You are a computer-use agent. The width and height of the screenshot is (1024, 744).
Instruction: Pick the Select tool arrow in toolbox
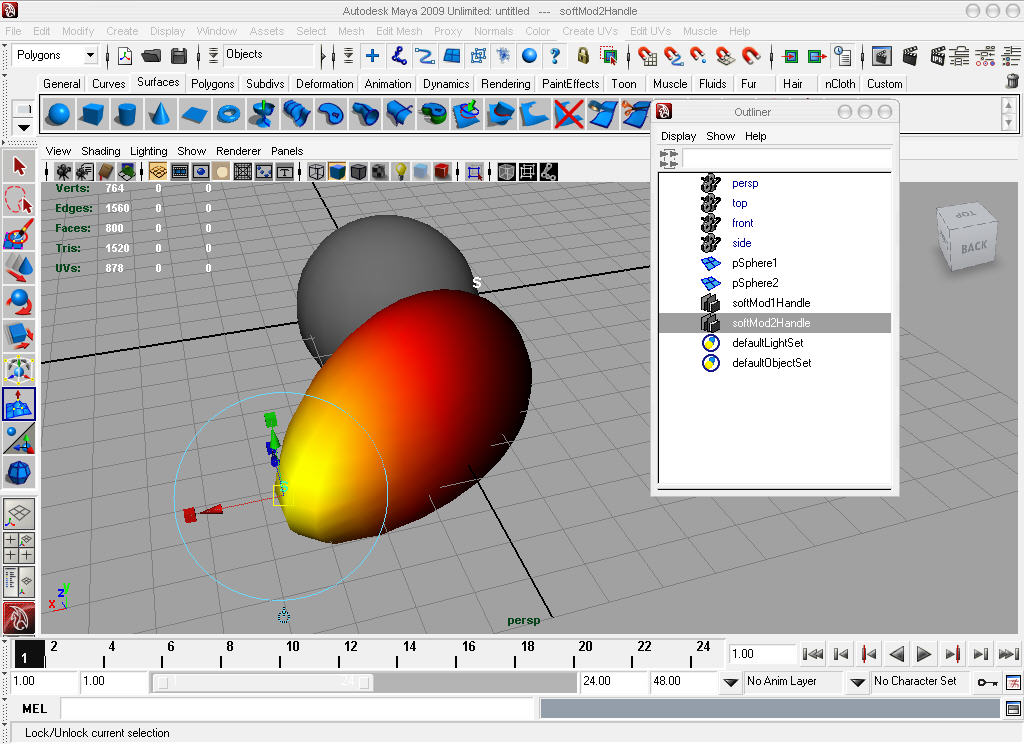(x=19, y=167)
